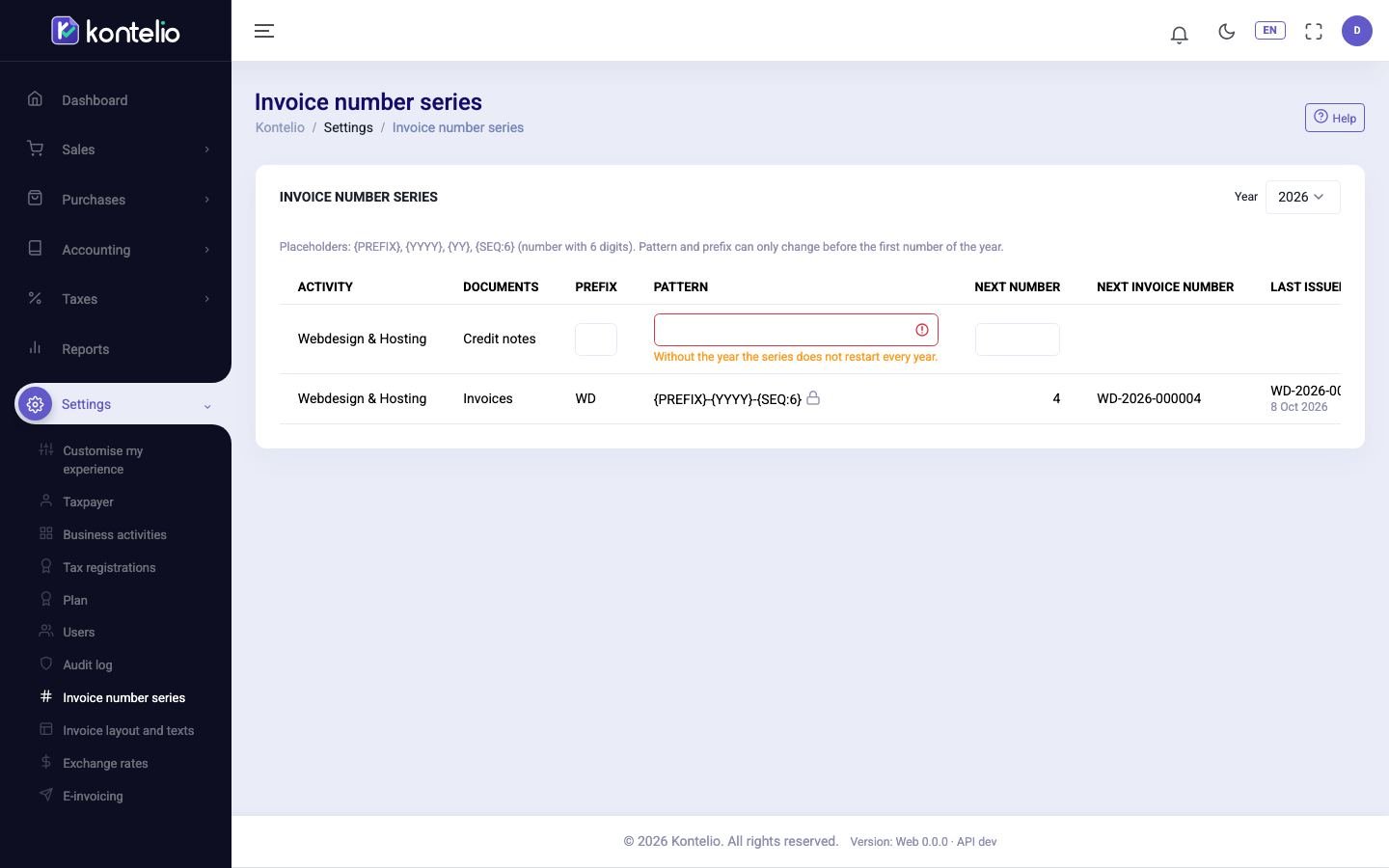The width and height of the screenshot is (1389, 868).
Task: Follow the Kontelio breadcrumb link
Action: coord(280,127)
